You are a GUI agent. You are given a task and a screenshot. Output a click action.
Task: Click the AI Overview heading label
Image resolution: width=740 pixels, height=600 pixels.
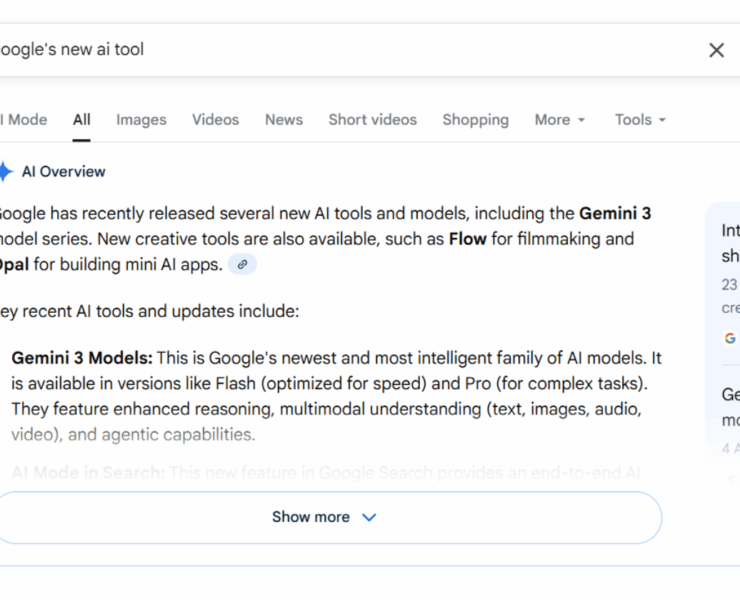click(63, 172)
